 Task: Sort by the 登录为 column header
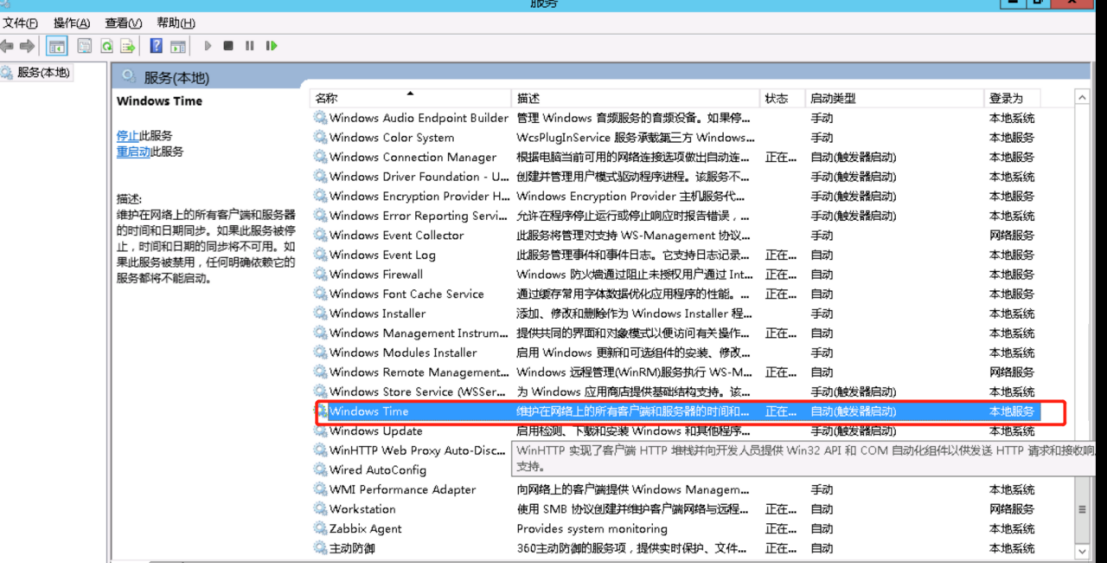click(x=1012, y=98)
